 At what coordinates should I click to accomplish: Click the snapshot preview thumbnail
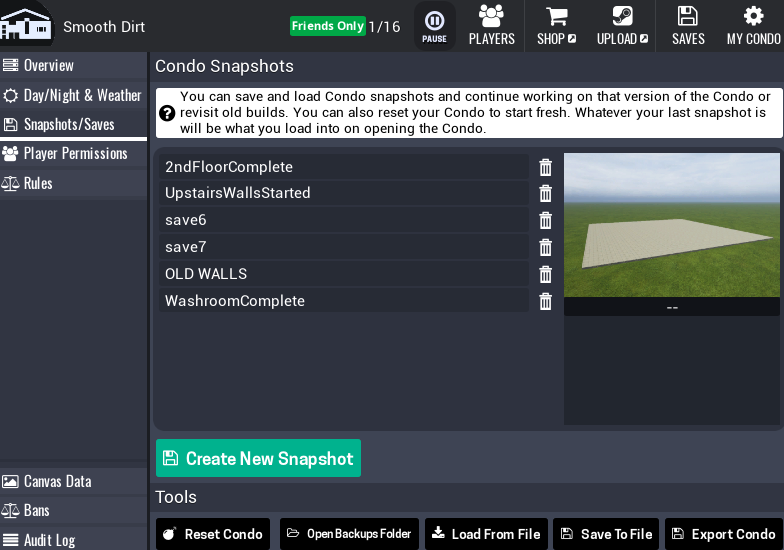tap(671, 225)
